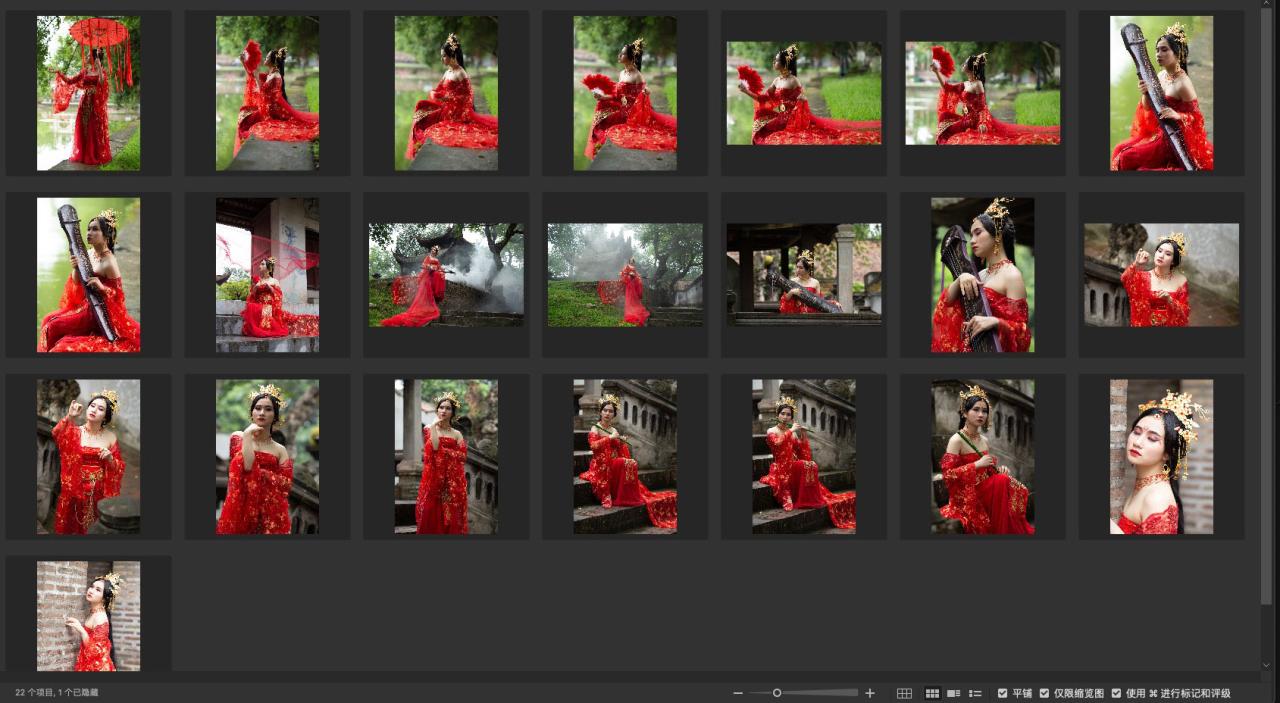Click the 22 个项目 status text
This screenshot has width=1280, height=703.
(x=57, y=693)
